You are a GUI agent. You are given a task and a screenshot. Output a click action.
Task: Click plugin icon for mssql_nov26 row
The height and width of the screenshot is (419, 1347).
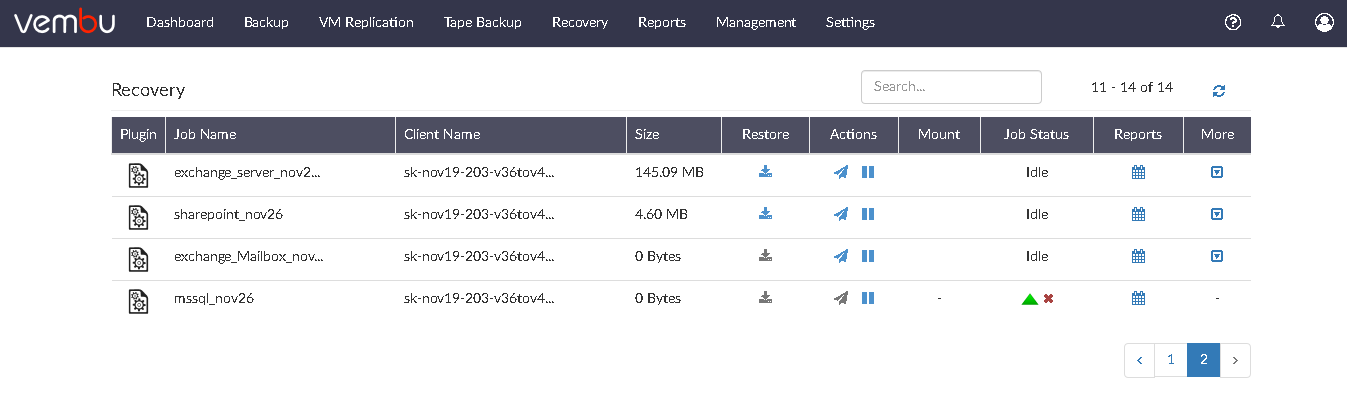pos(138,301)
